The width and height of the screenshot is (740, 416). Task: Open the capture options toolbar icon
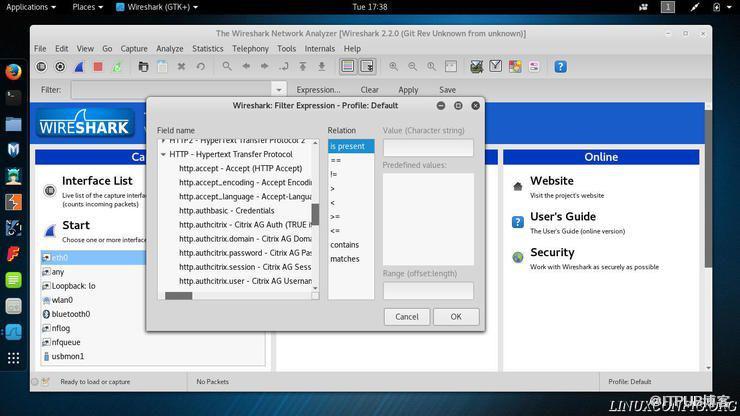pyautogui.click(x=60, y=67)
